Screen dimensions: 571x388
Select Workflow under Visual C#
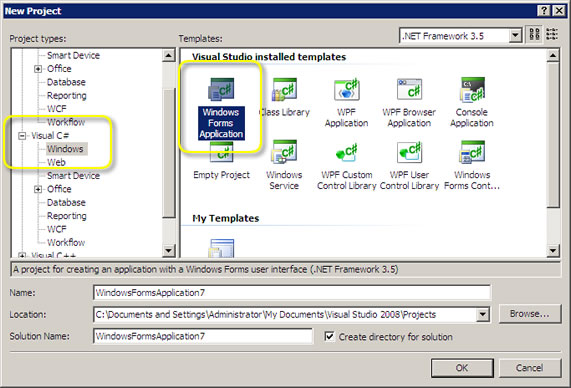66,242
